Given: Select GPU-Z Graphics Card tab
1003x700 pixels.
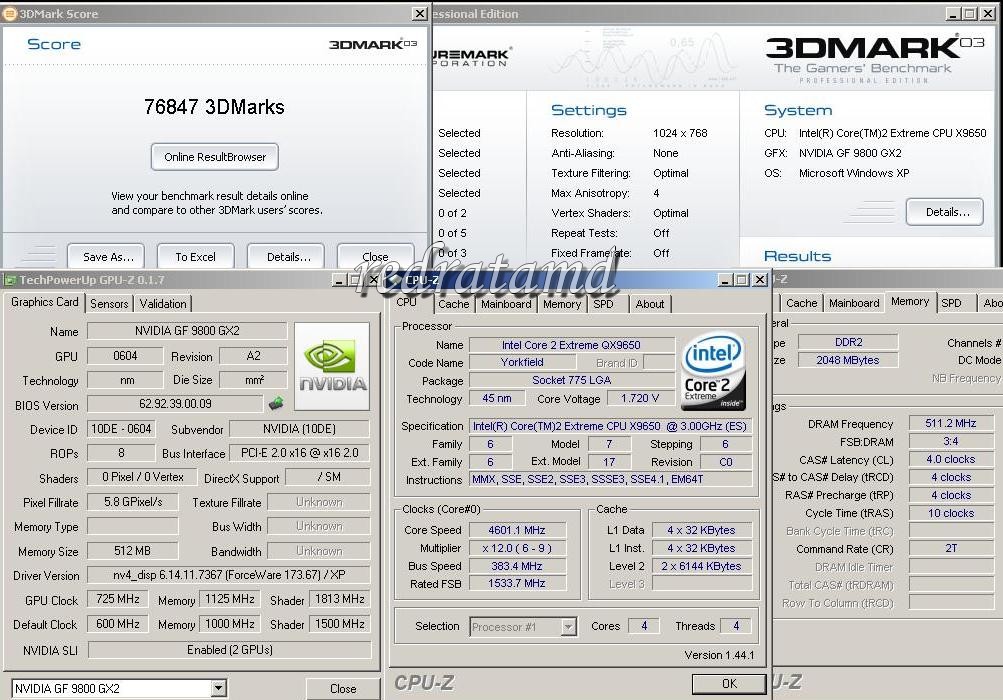Looking at the screenshot, I should pyautogui.click(x=45, y=302).
